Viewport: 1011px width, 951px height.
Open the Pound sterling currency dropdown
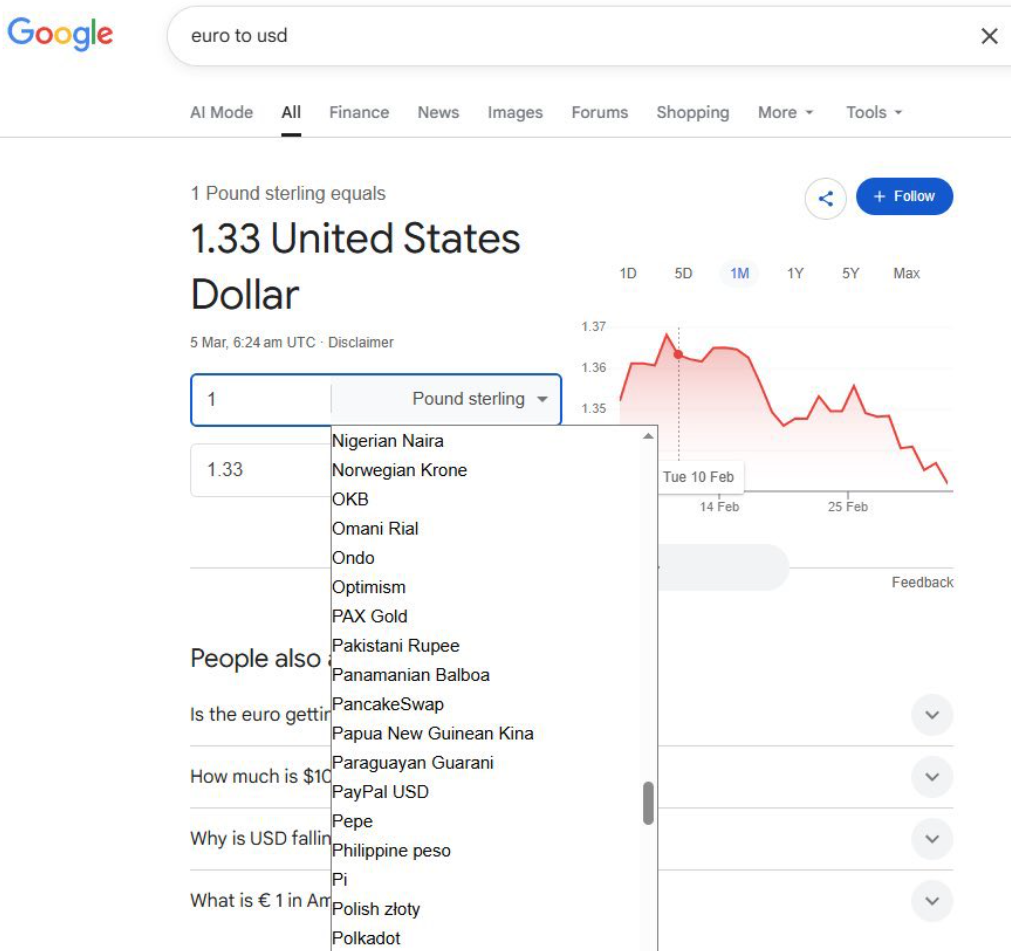480,399
